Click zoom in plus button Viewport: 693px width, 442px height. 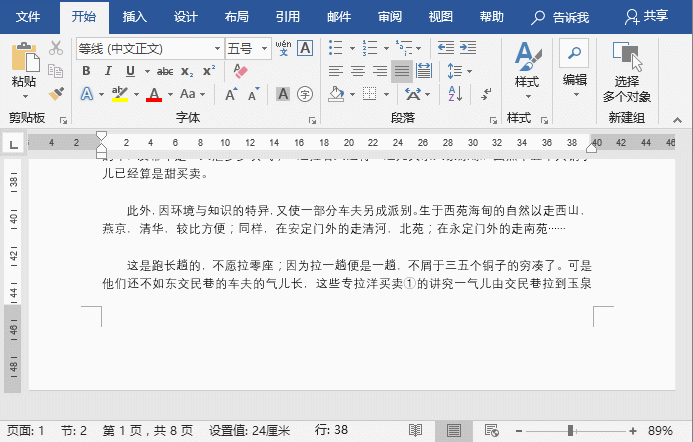pyautogui.click(x=633, y=431)
